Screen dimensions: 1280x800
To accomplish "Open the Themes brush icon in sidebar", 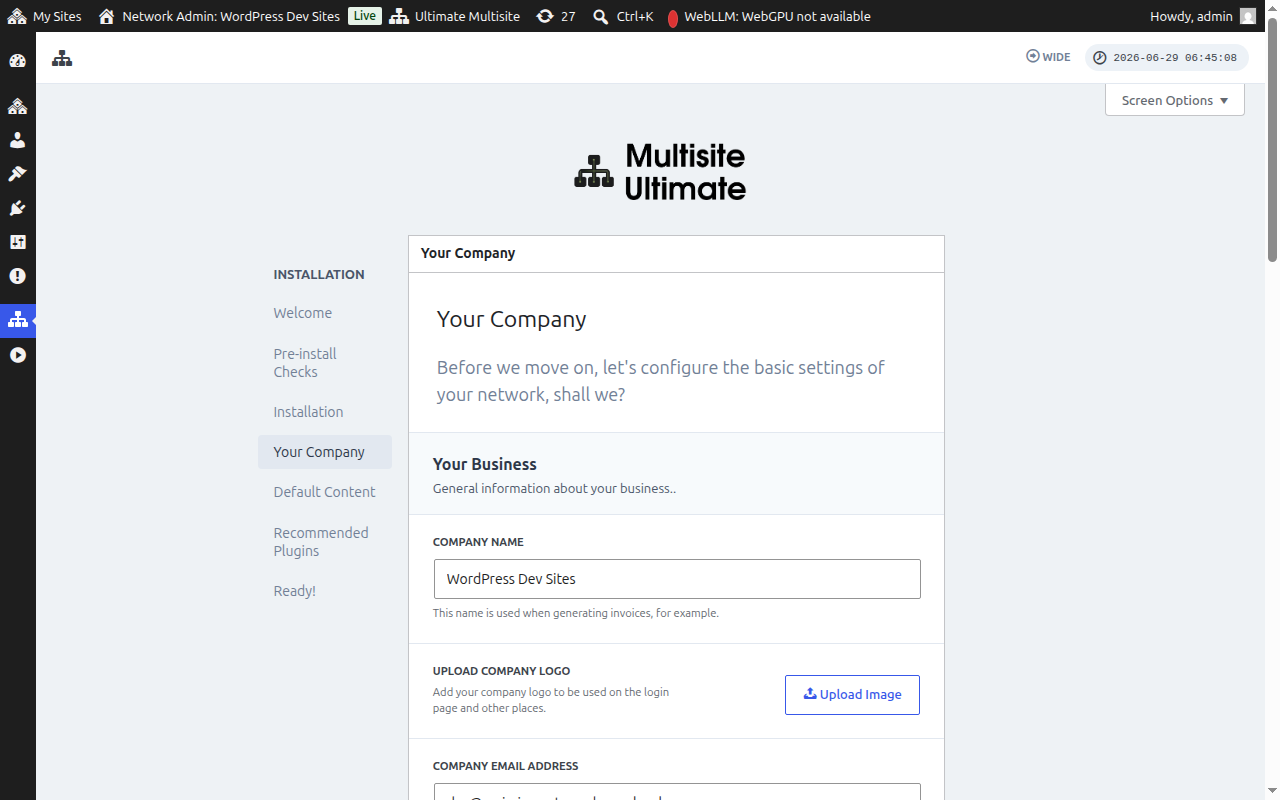I will coord(17,174).
